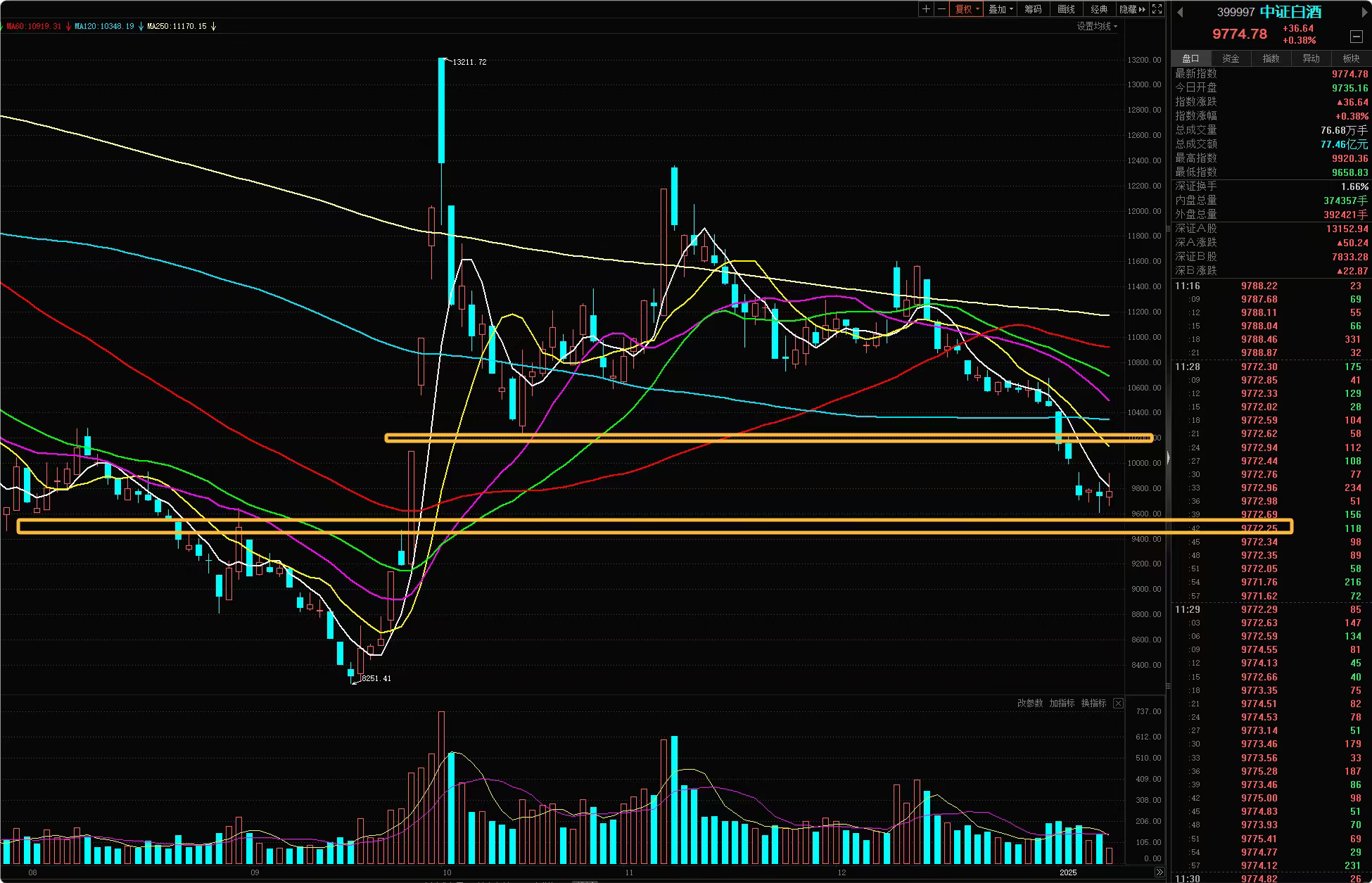Image resolution: width=1372 pixels, height=883 pixels.
Task: Click the double-arrow icon at chart bottom right
Action: coord(1159,872)
